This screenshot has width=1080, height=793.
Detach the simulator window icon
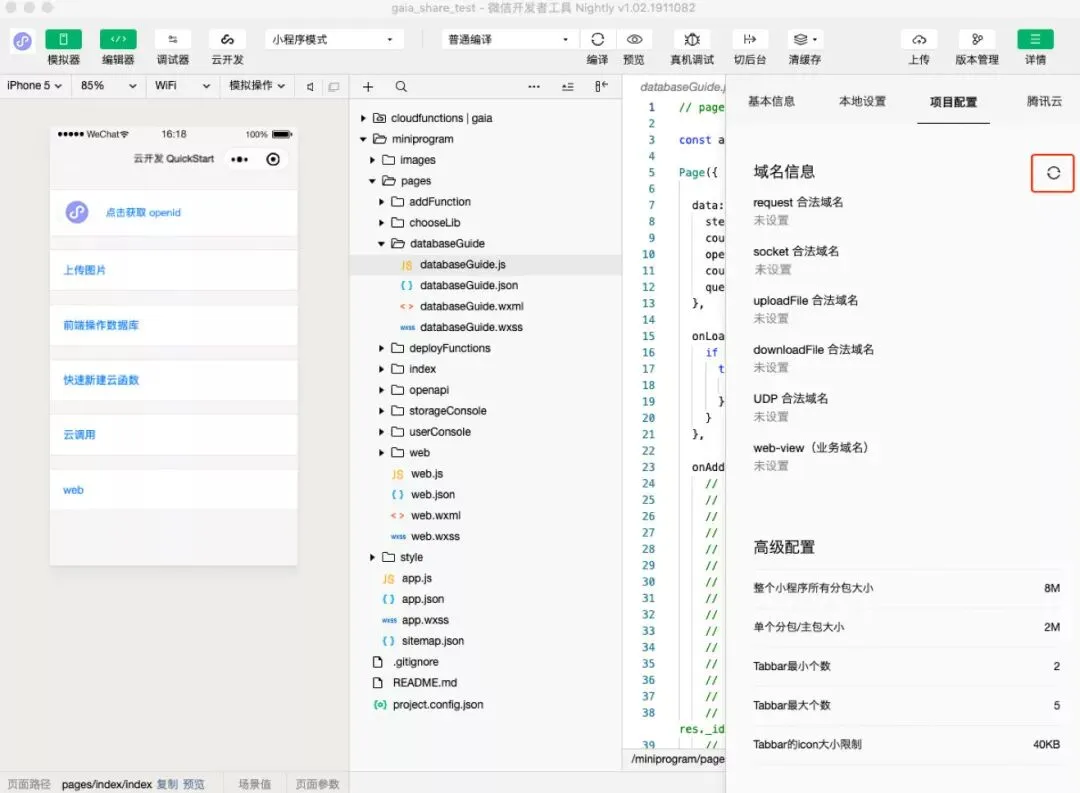coord(334,86)
